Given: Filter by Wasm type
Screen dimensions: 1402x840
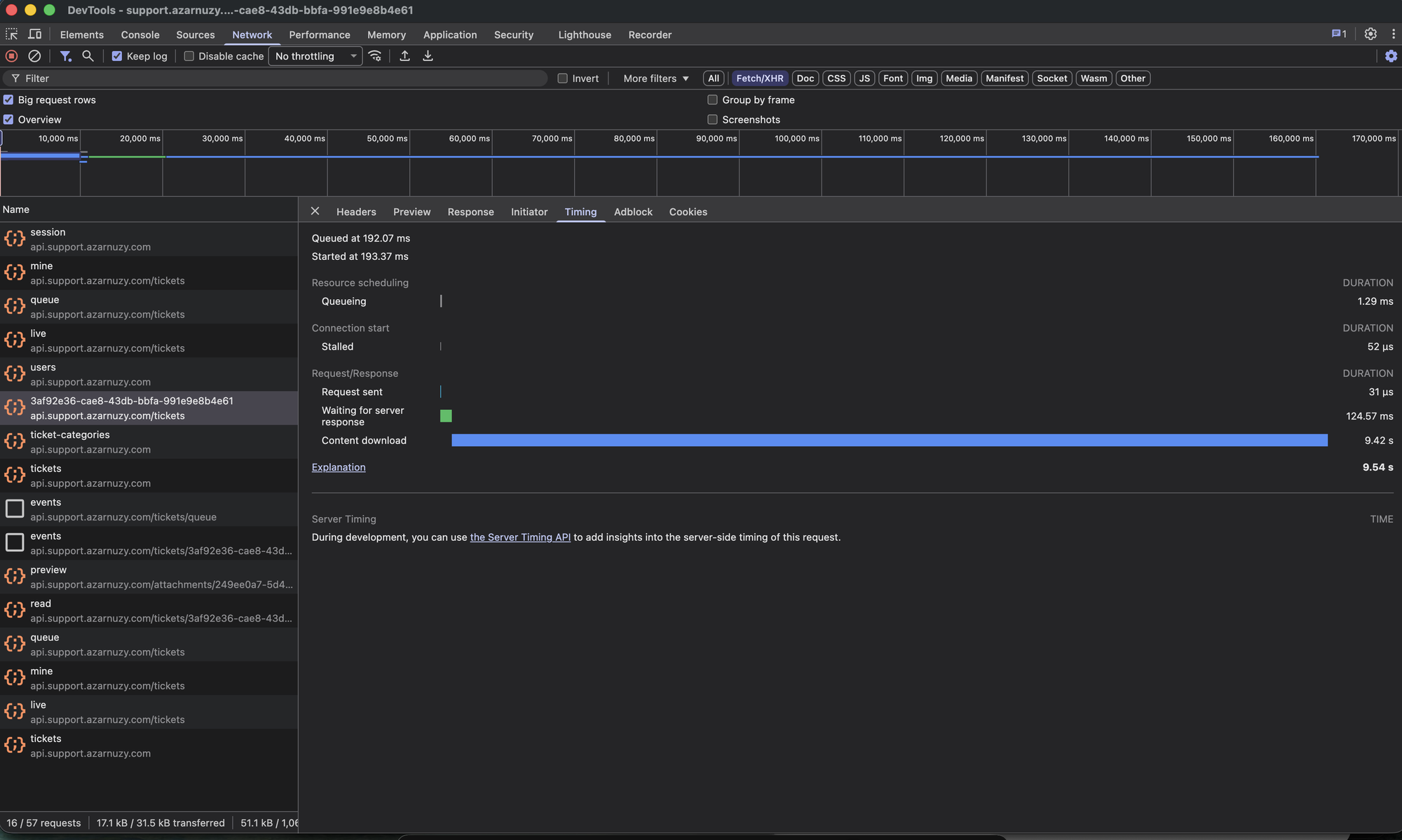Looking at the screenshot, I should (x=1094, y=78).
